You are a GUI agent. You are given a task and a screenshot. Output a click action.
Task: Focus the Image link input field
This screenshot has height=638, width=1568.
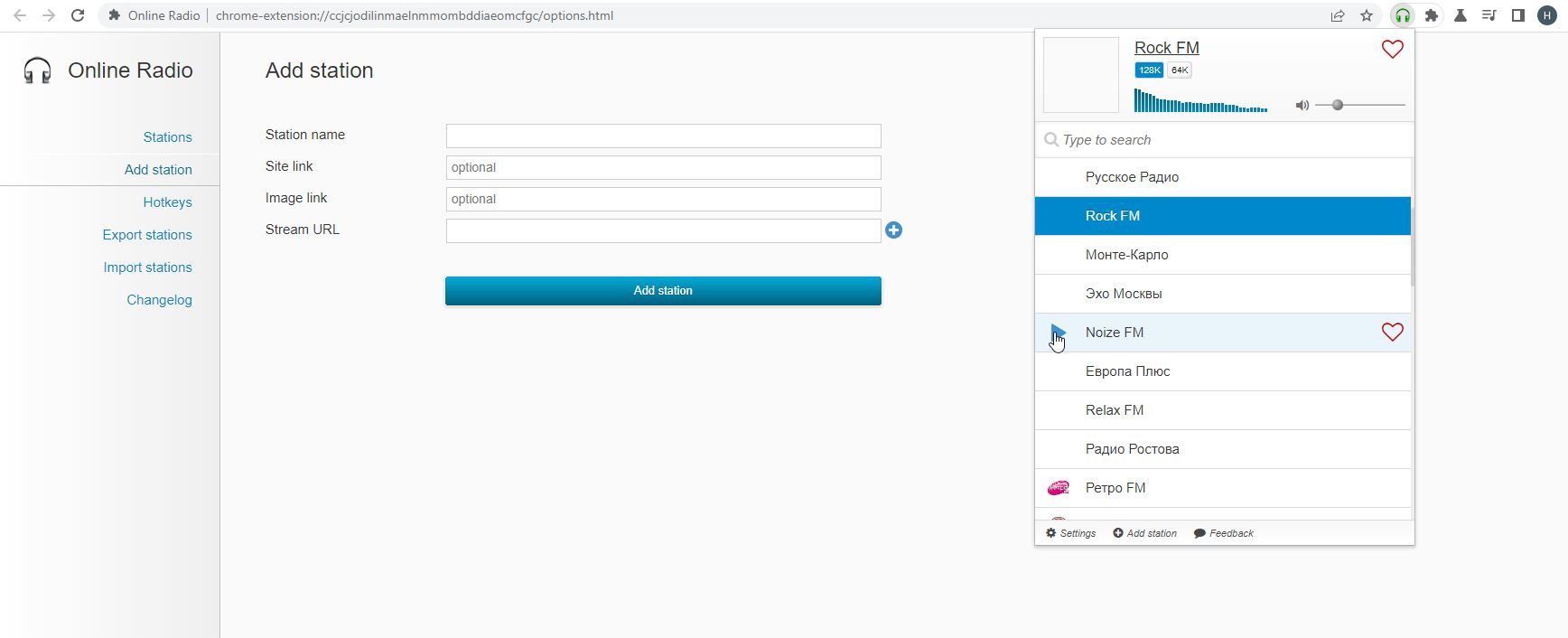[663, 199]
